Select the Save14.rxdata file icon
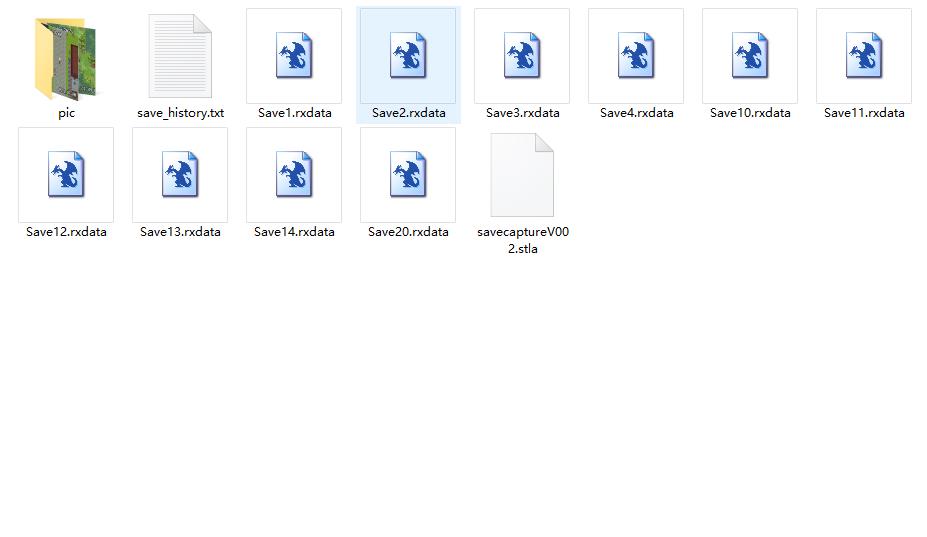This screenshot has height=537, width=927. tap(294, 174)
